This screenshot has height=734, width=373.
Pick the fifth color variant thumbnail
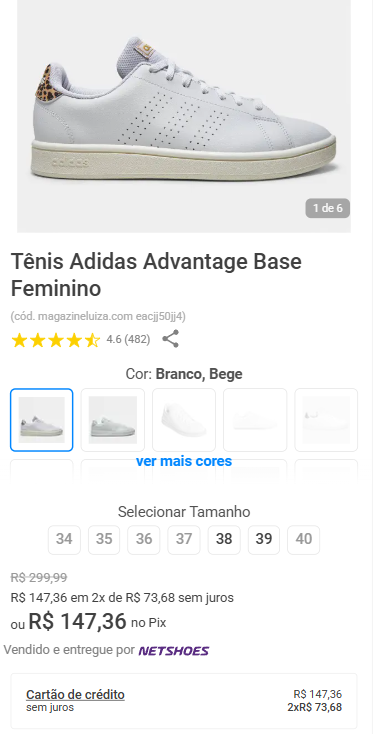point(326,420)
